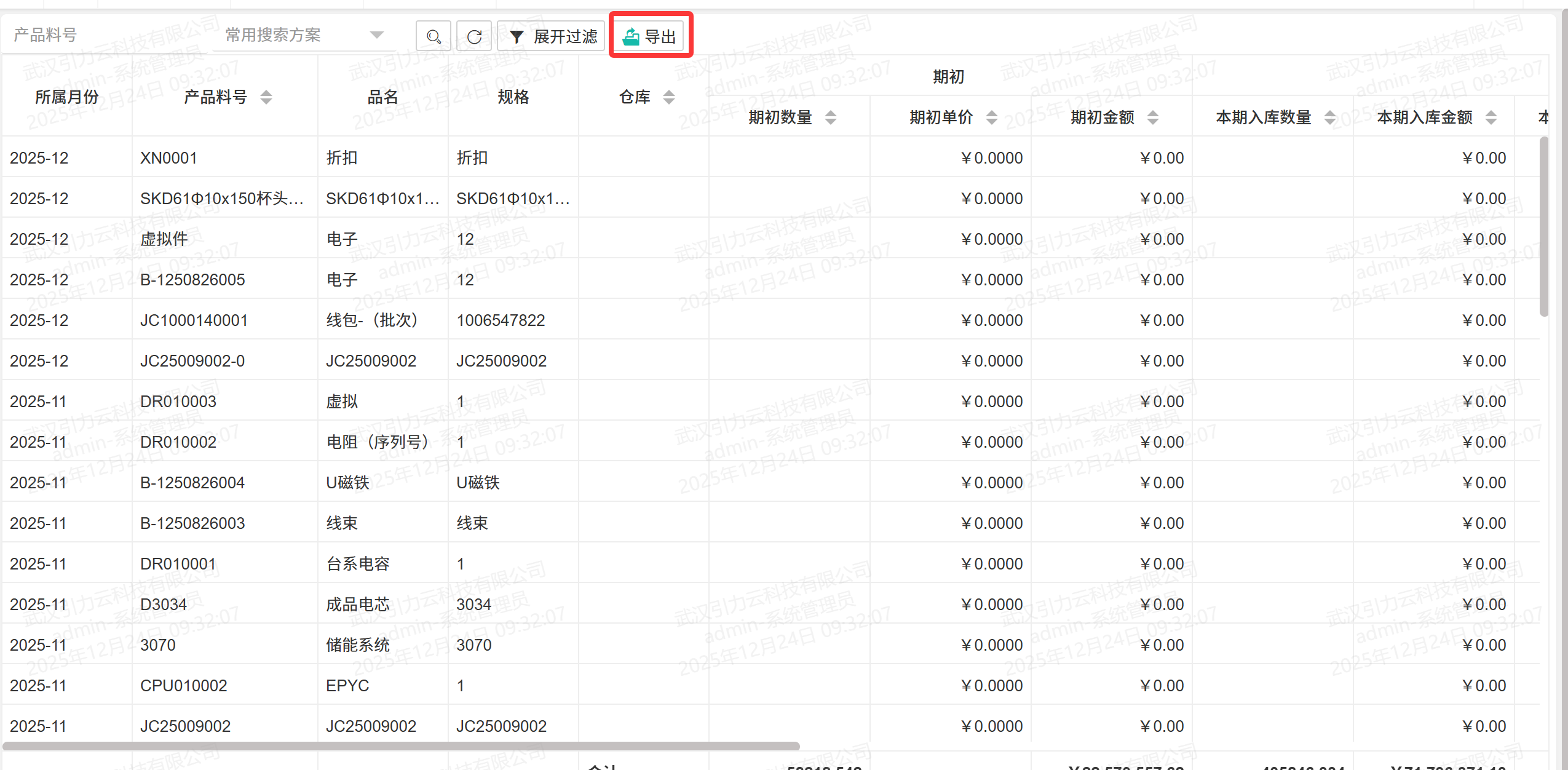Viewport: 1568px width, 770px height.
Task: Sort by 期初单价 column arrows
Action: coord(992,117)
